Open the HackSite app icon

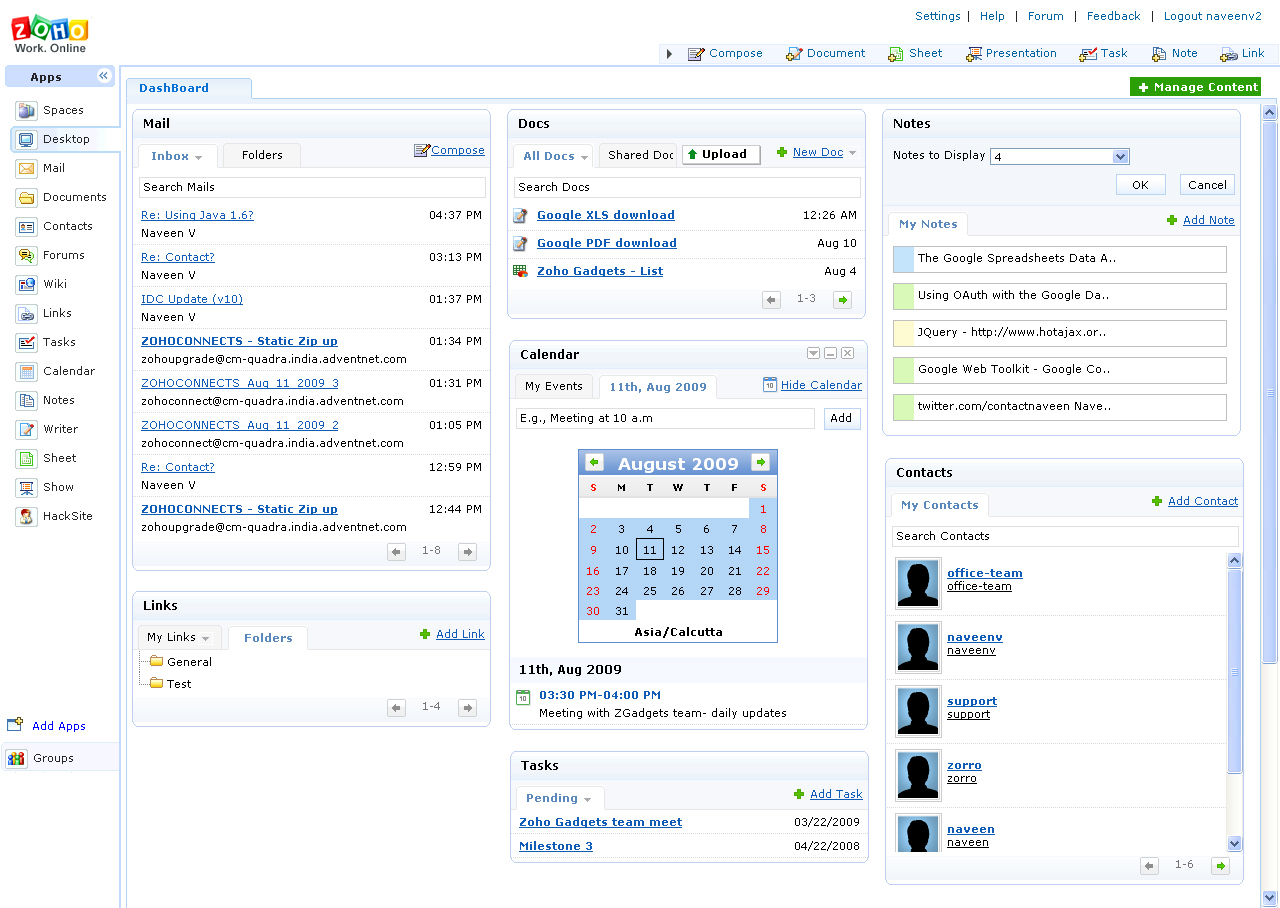26,516
